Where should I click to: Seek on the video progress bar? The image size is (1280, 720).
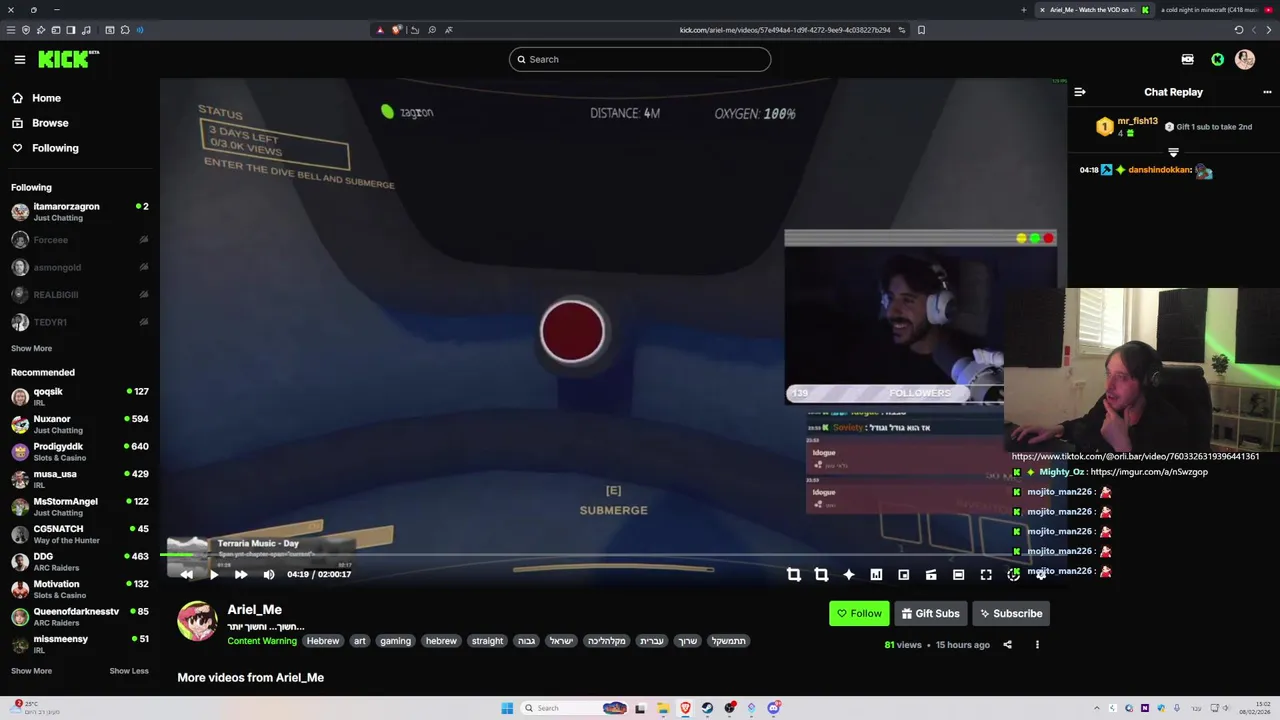[613, 556]
